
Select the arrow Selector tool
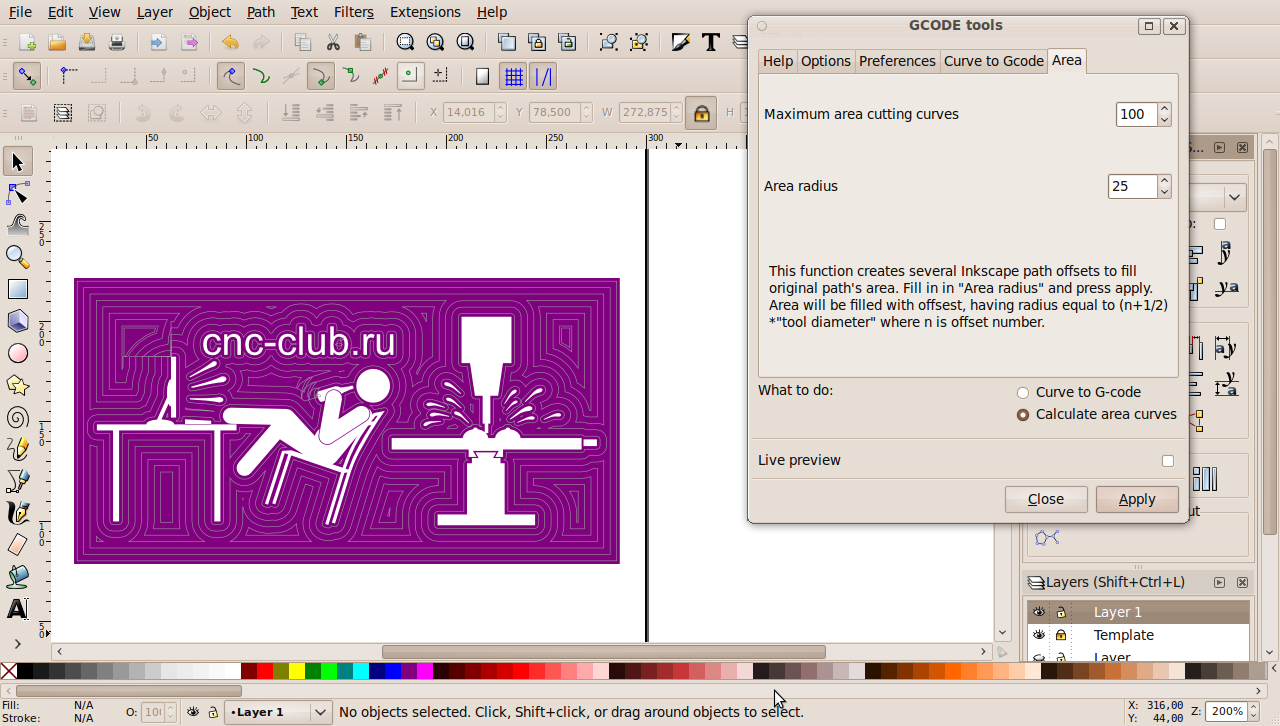18,162
